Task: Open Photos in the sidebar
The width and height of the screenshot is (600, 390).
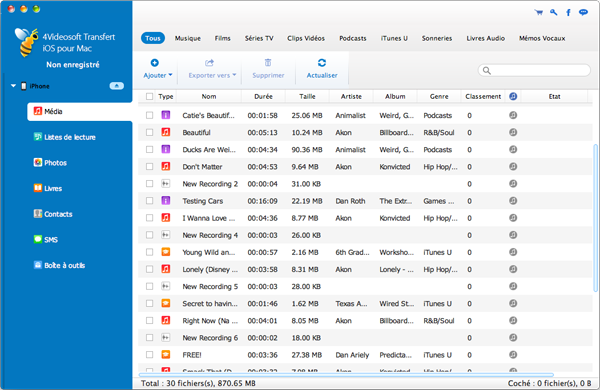Action: coord(50,163)
